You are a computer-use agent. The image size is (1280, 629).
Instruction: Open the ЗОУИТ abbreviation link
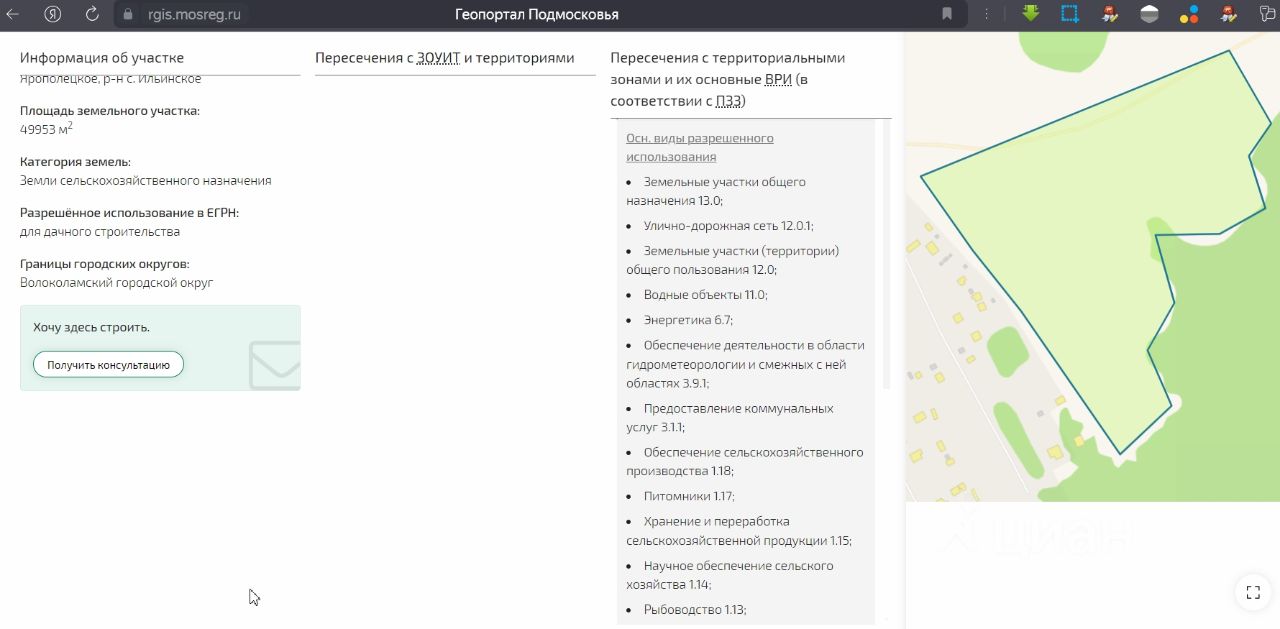[x=438, y=58]
